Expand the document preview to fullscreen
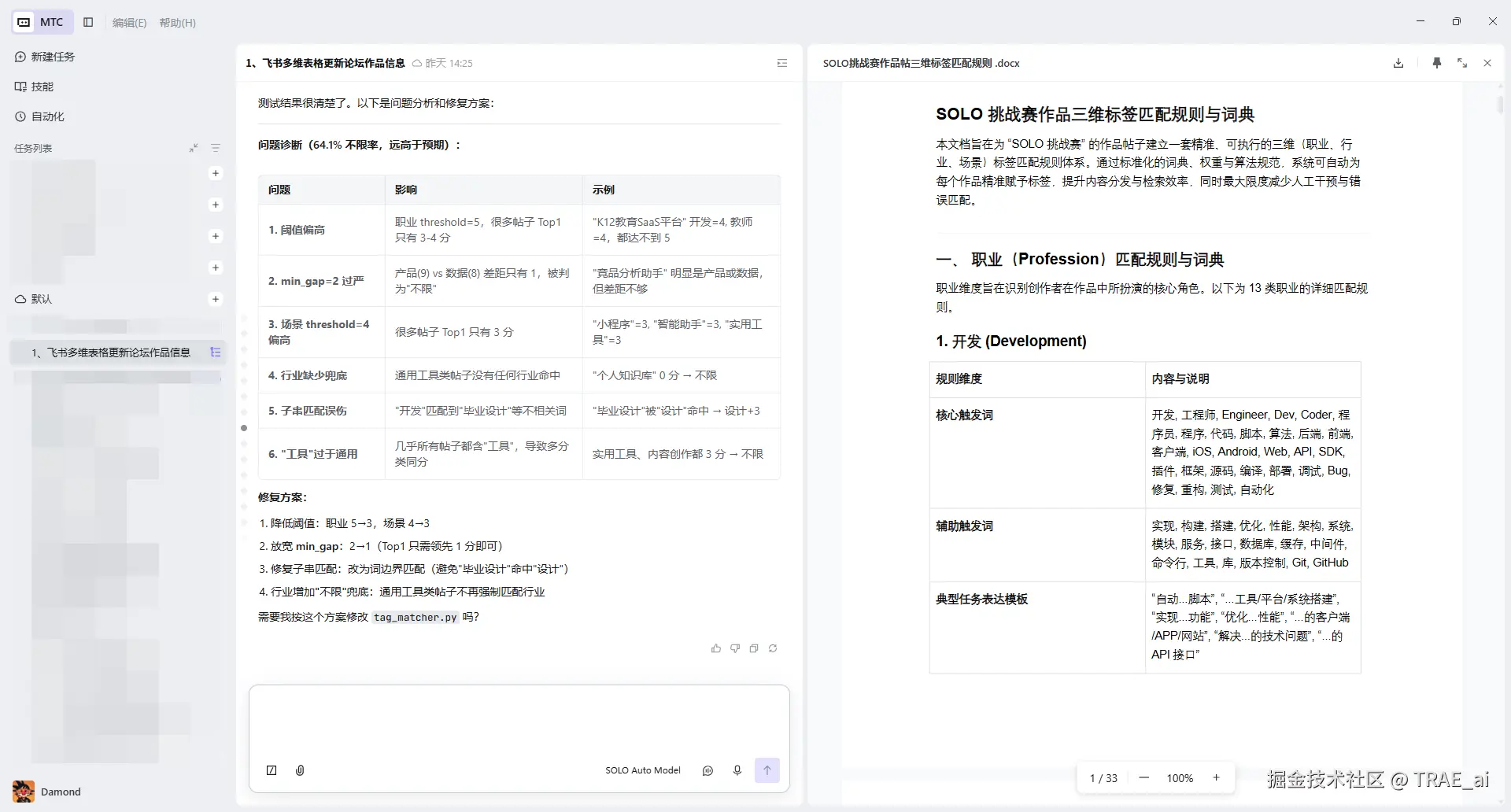 click(1462, 63)
